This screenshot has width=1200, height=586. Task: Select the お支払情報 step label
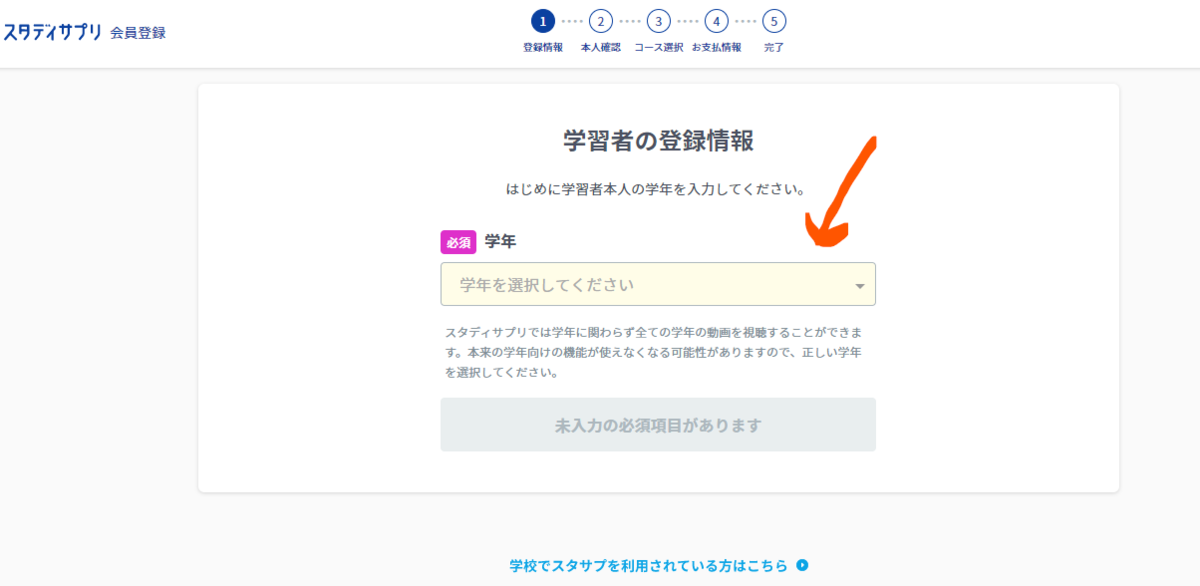(716, 45)
